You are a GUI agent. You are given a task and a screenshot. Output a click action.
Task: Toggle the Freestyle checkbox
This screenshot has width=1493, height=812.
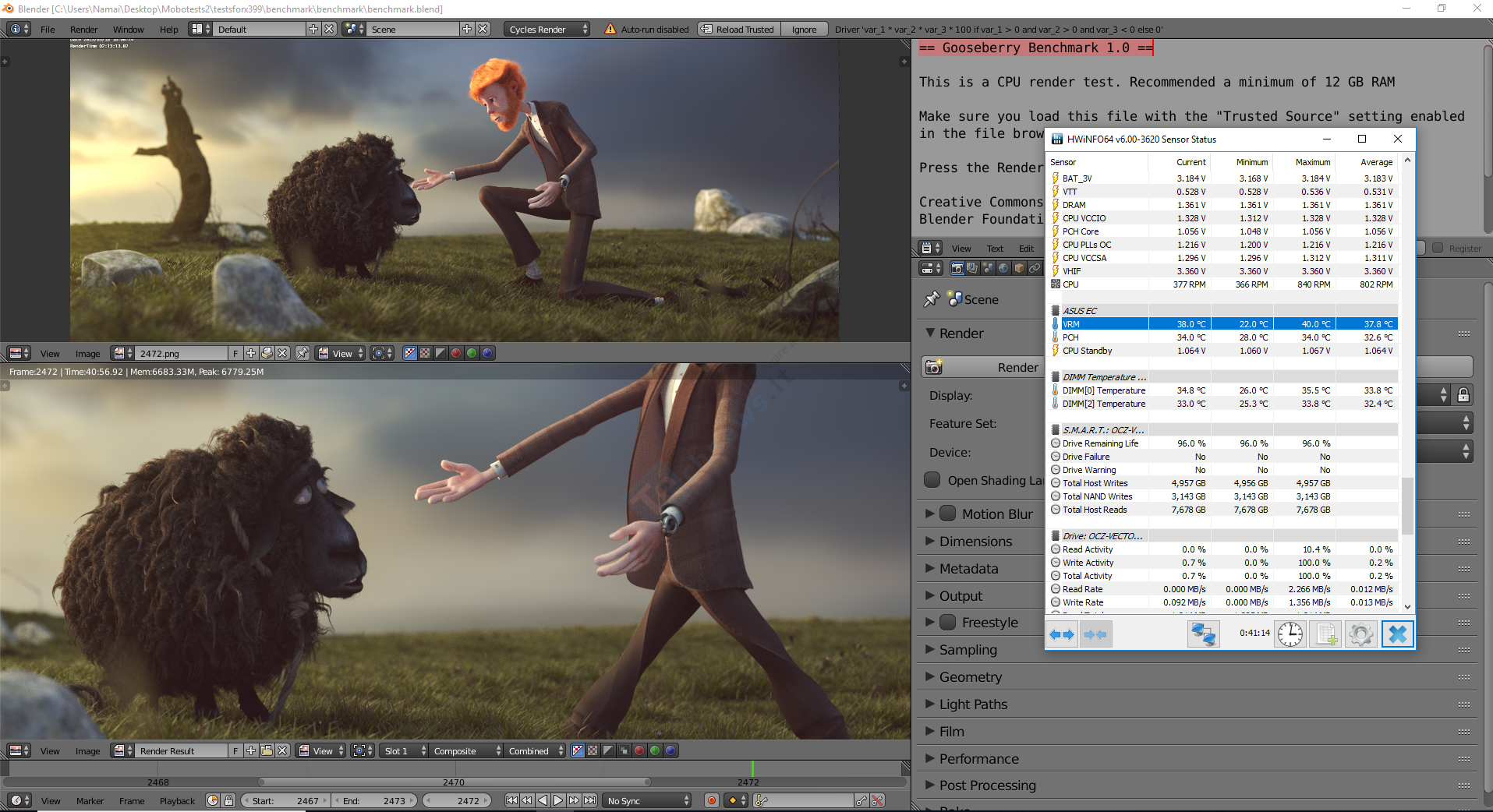(x=947, y=622)
